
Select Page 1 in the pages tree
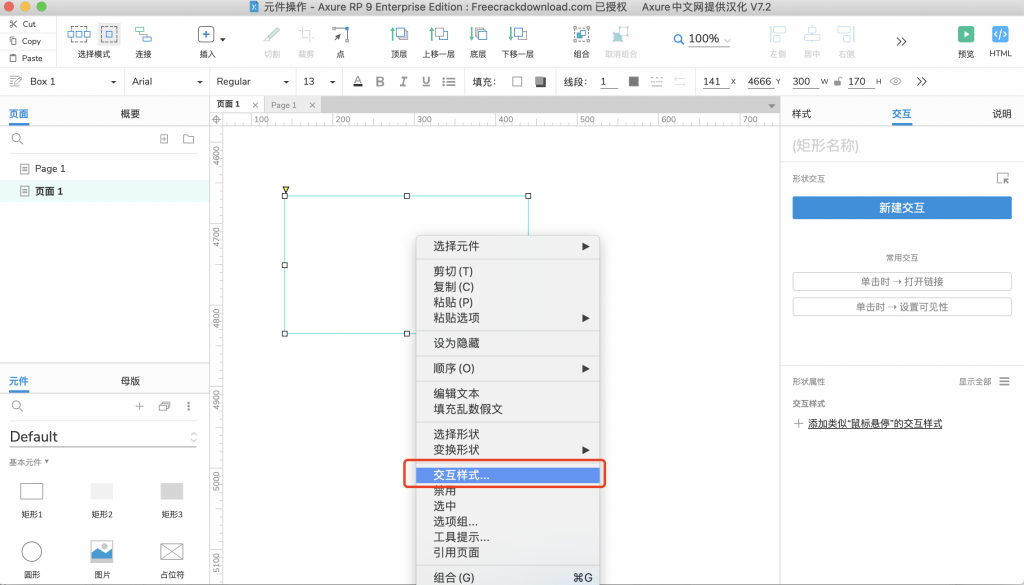[x=50, y=169]
